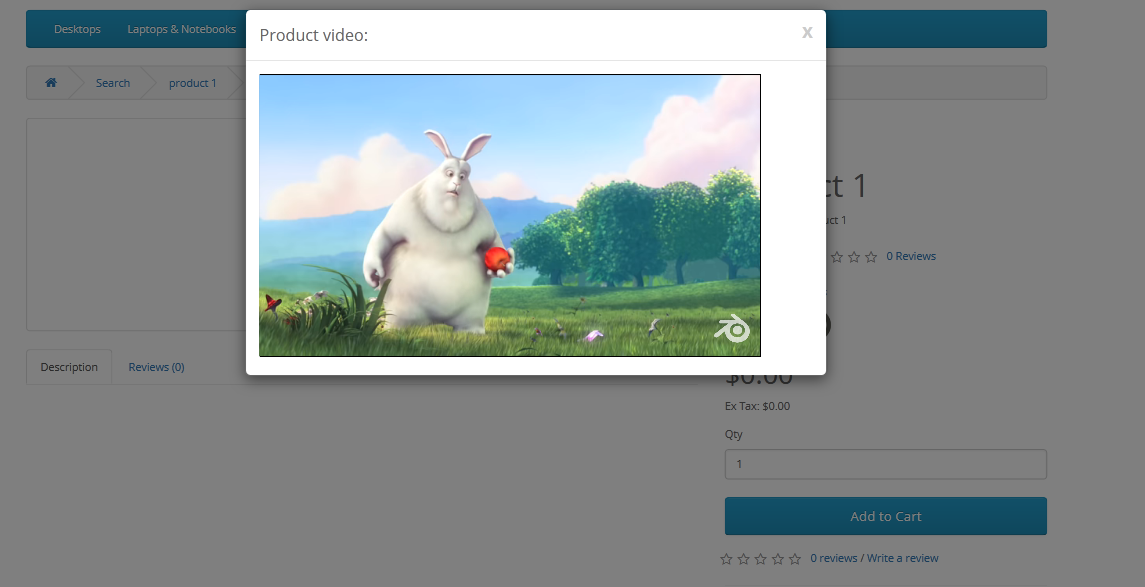Image resolution: width=1145 pixels, height=587 pixels.
Task: Close the Product video modal
Action: point(807,32)
